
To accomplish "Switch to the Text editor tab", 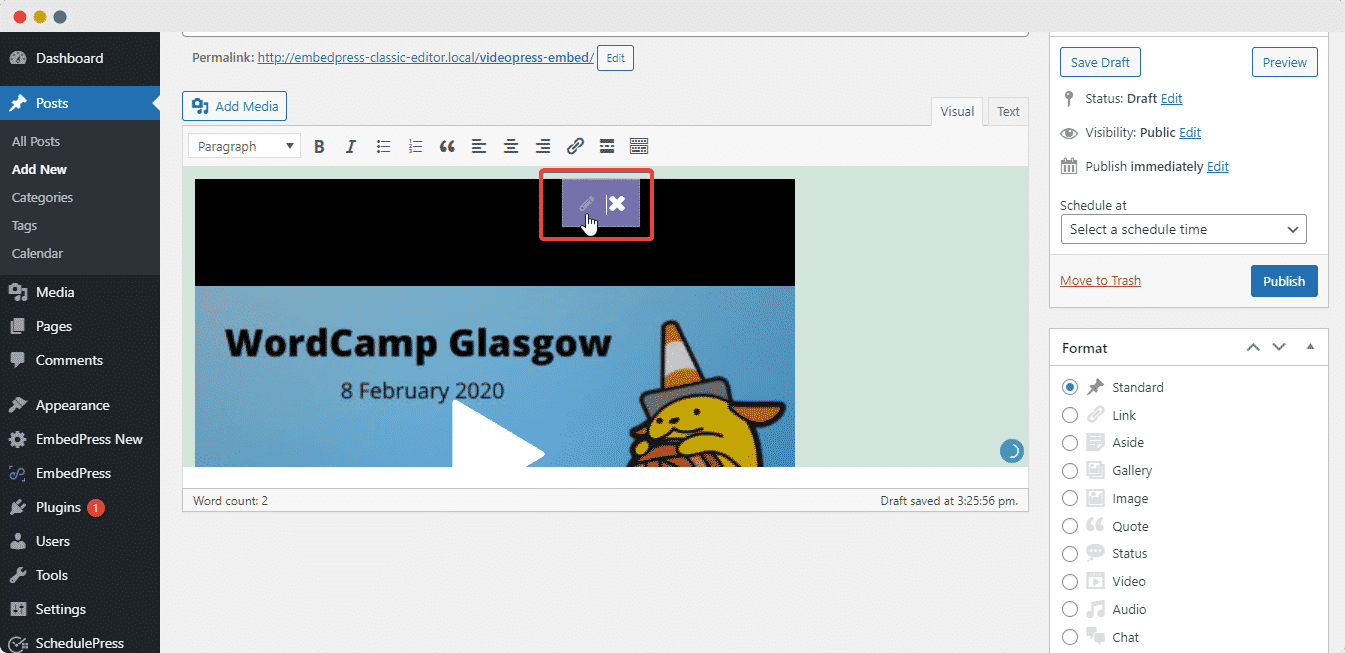I will pyautogui.click(x=1008, y=112).
